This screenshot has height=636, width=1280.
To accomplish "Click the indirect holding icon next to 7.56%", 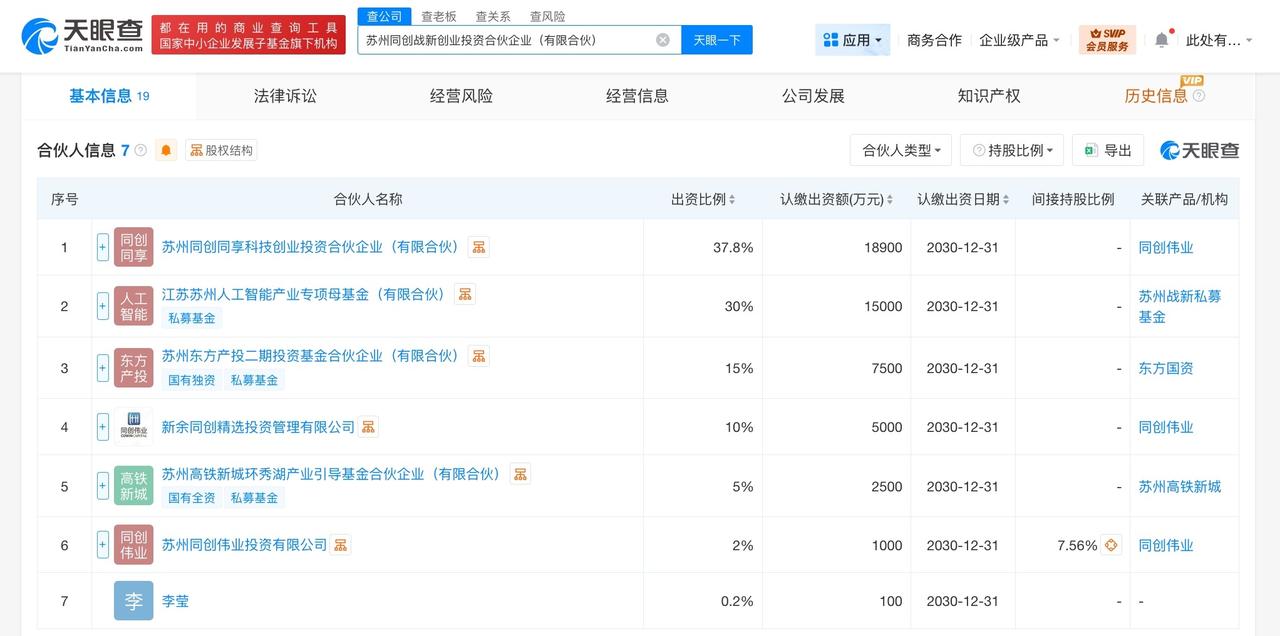I will click(1112, 545).
